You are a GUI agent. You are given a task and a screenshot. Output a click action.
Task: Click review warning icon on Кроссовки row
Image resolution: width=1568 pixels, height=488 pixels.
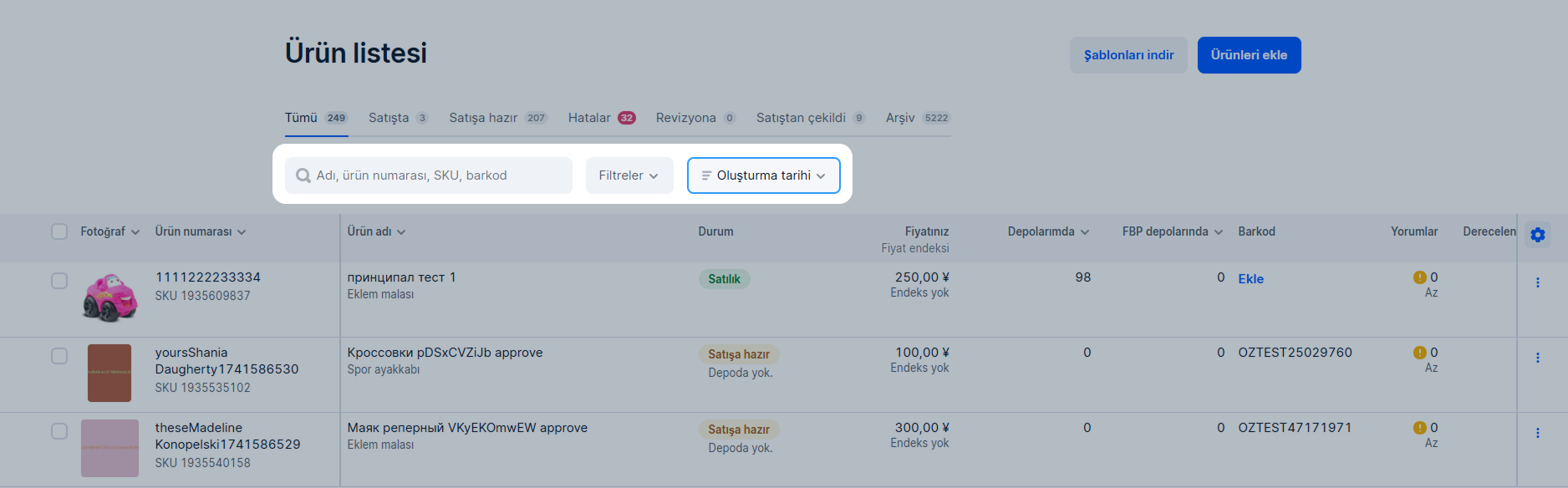click(1419, 353)
